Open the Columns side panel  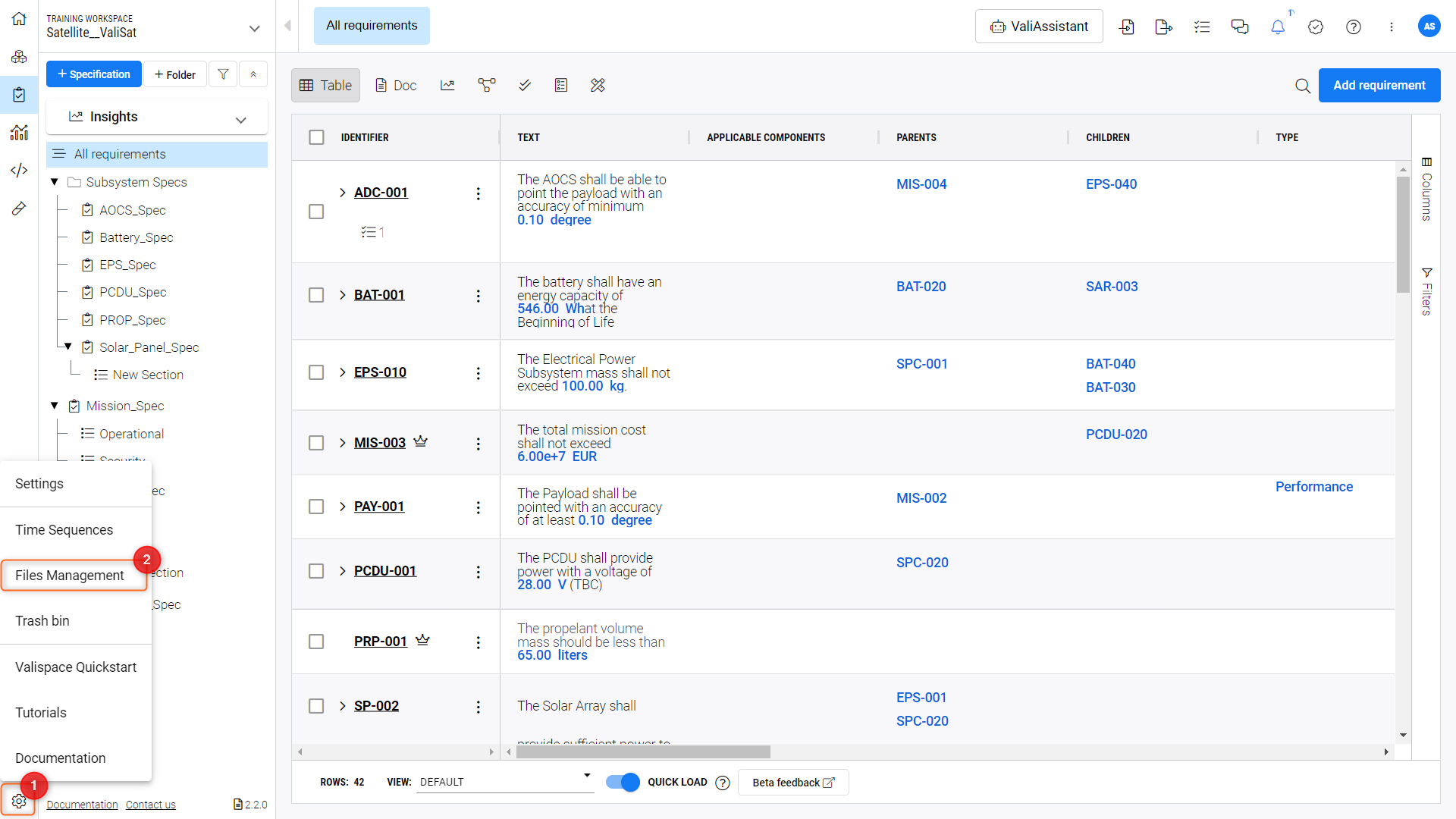tap(1426, 190)
